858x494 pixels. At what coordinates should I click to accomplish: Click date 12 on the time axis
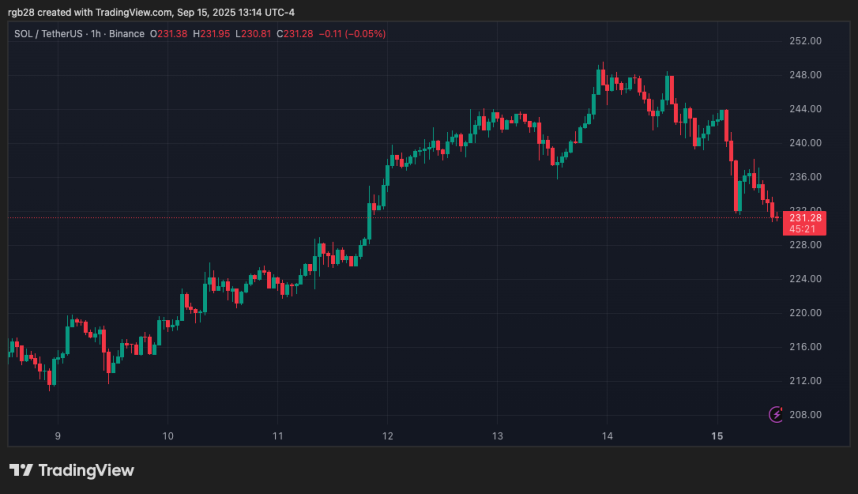pyautogui.click(x=387, y=436)
